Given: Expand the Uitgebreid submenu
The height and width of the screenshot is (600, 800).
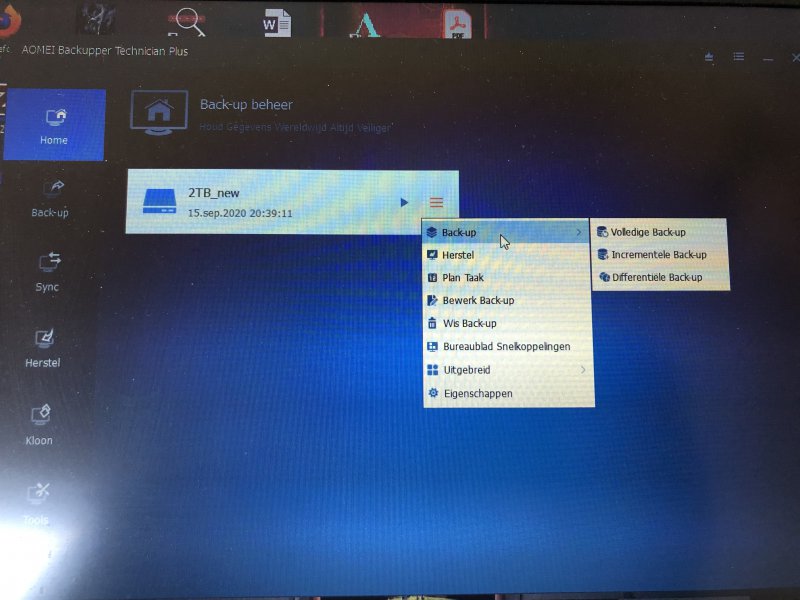Looking at the screenshot, I should (509, 370).
